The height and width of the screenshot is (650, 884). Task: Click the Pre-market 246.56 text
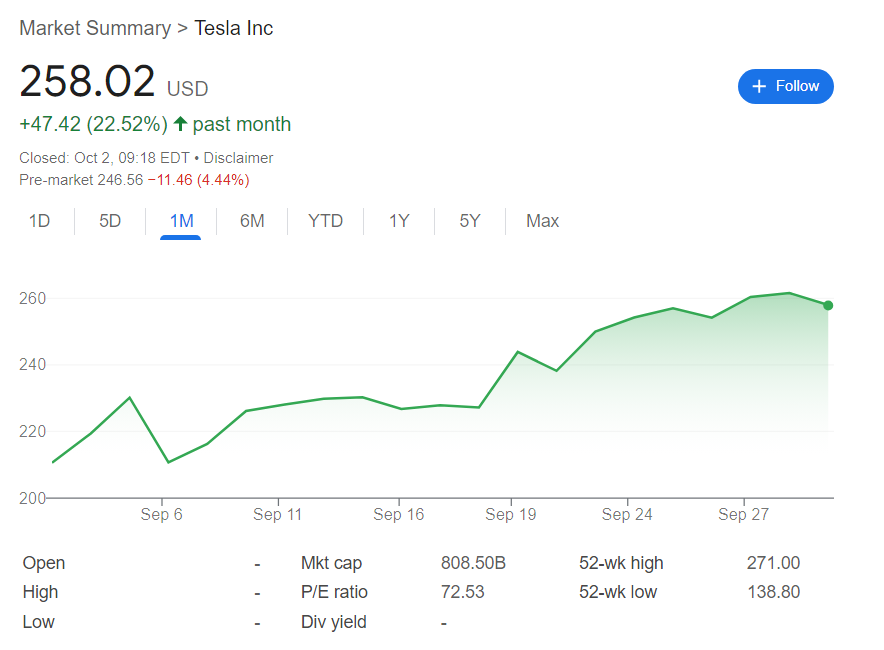click(81, 180)
